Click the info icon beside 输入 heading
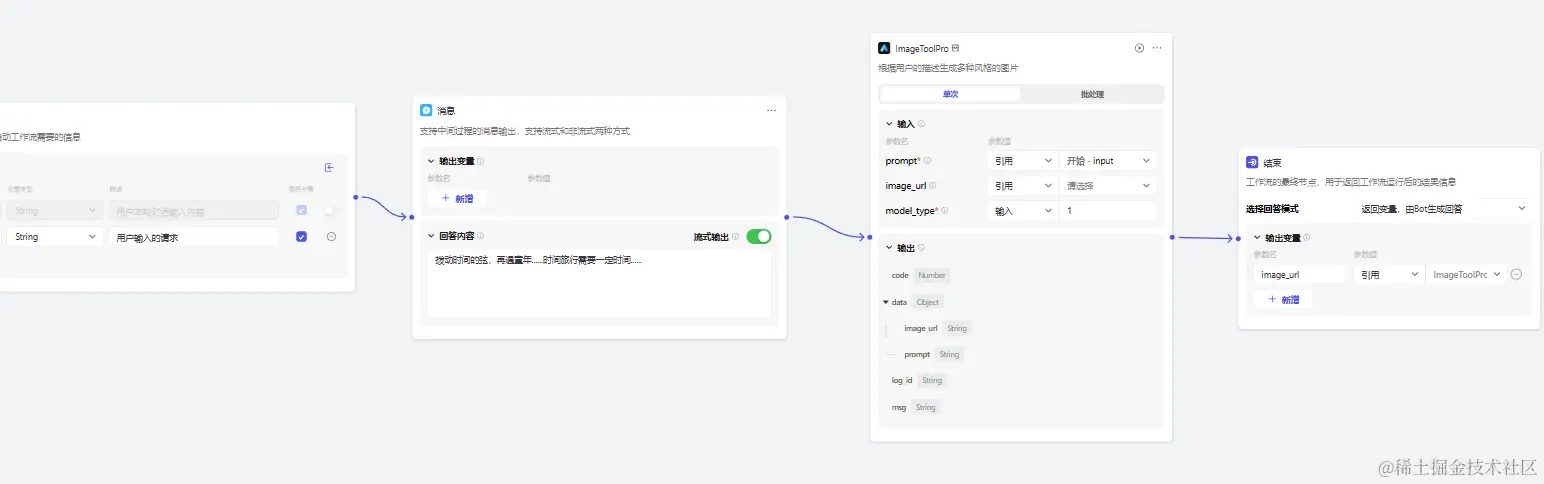Screen dimensions: 1544x484 921,124
